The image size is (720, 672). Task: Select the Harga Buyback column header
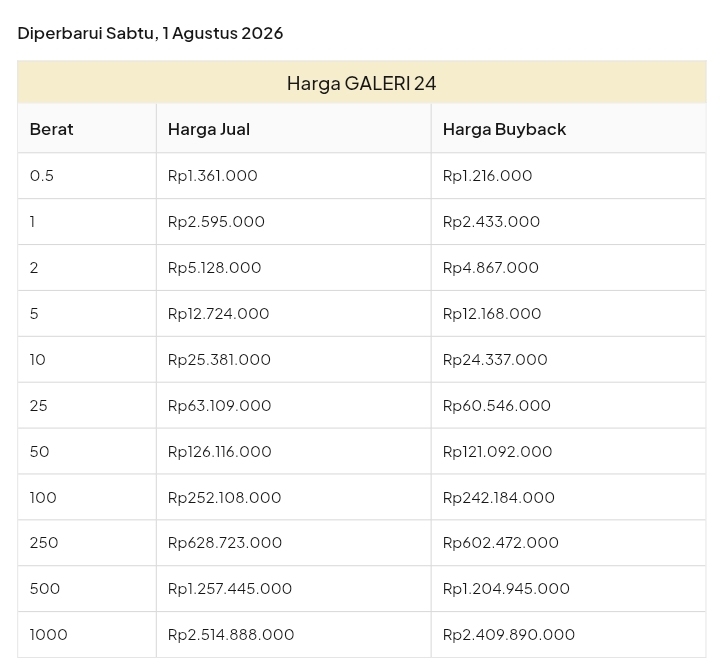(504, 129)
